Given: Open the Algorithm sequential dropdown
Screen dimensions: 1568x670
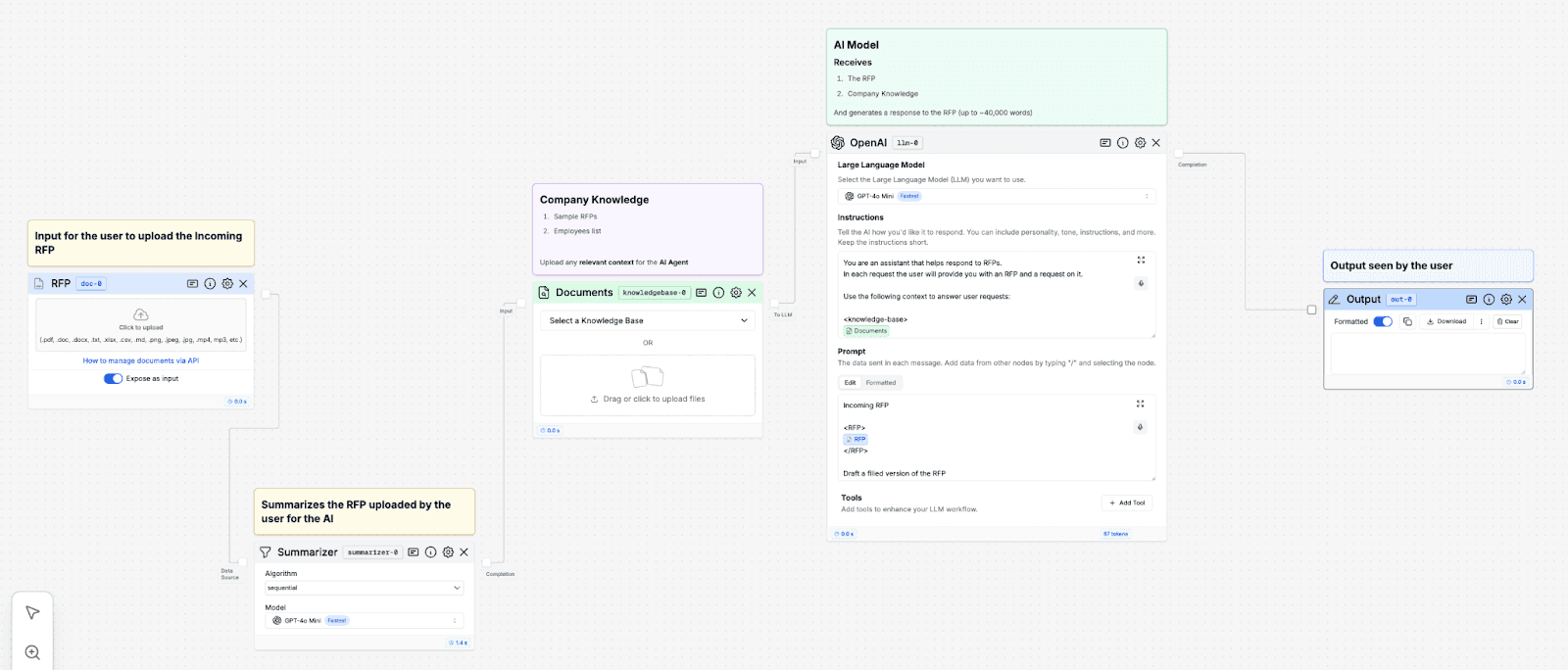Looking at the screenshot, I should point(364,588).
